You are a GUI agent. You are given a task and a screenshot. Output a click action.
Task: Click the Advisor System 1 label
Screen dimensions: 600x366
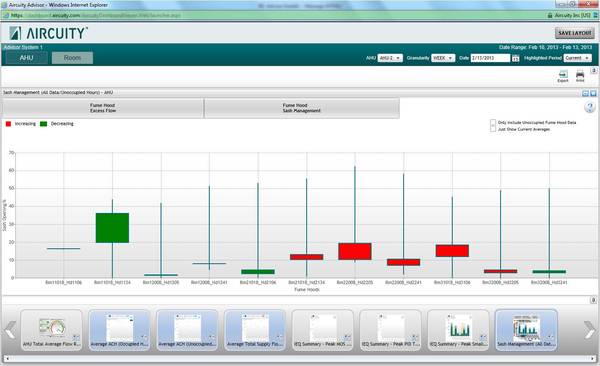[x=23, y=47]
